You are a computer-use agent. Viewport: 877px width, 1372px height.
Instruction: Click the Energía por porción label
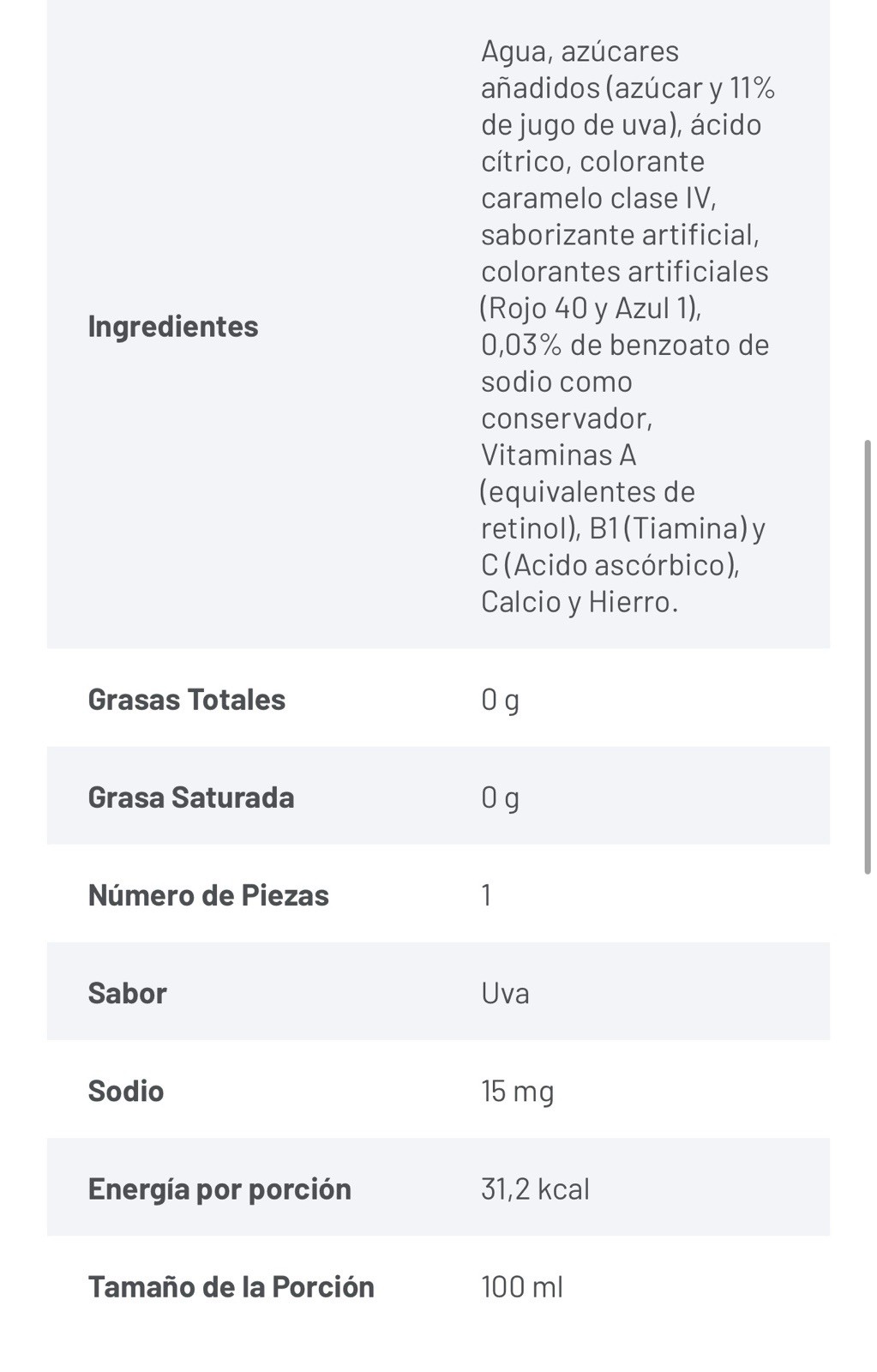(x=219, y=1188)
